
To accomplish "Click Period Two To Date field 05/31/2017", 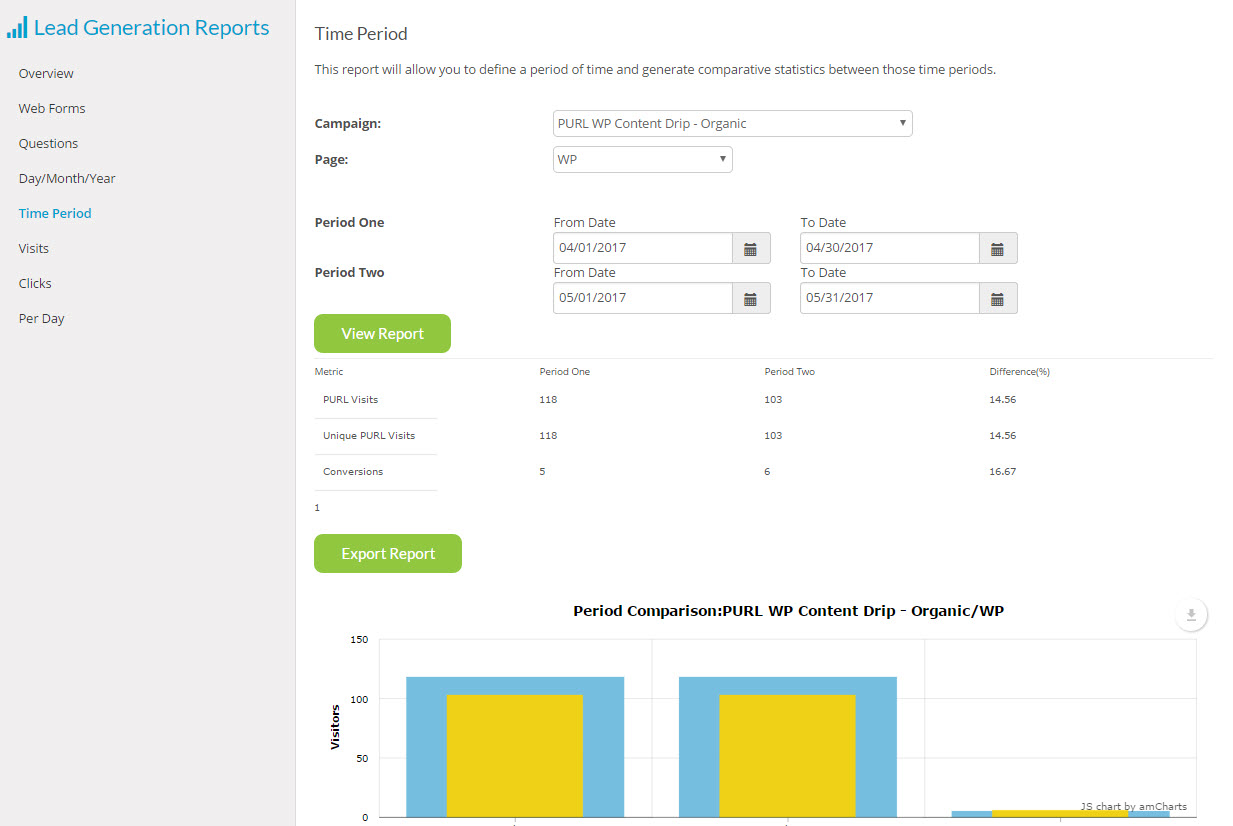I will [890, 298].
